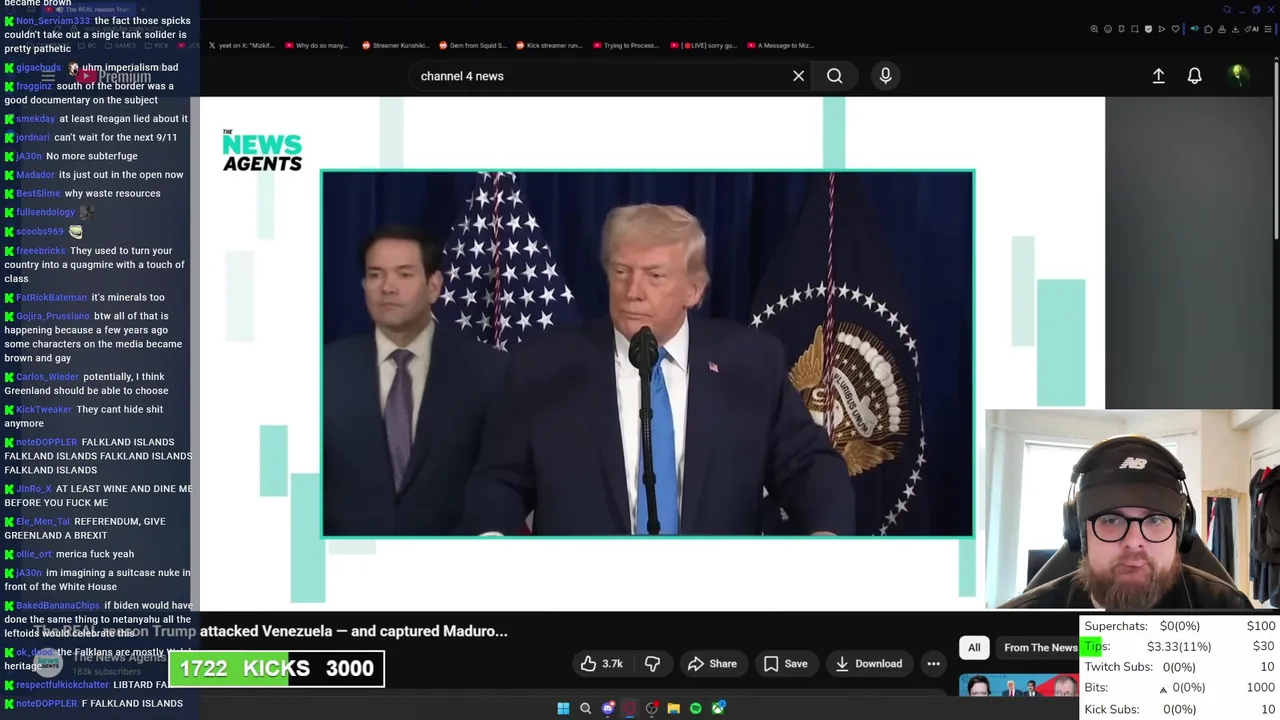This screenshot has width=1280, height=720.
Task: Open the '[LIVE] sorry gu...' bookmark
Action: click(703, 45)
